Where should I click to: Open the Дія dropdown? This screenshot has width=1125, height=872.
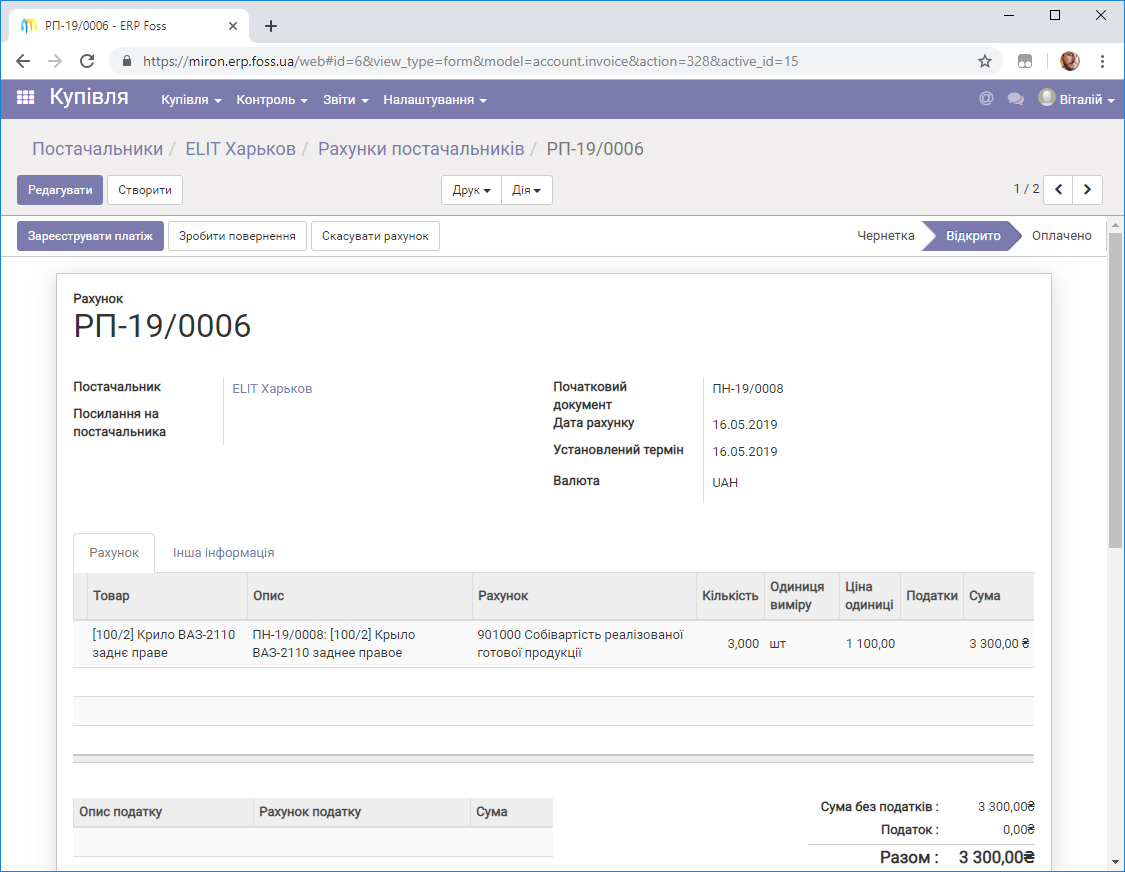(x=527, y=190)
